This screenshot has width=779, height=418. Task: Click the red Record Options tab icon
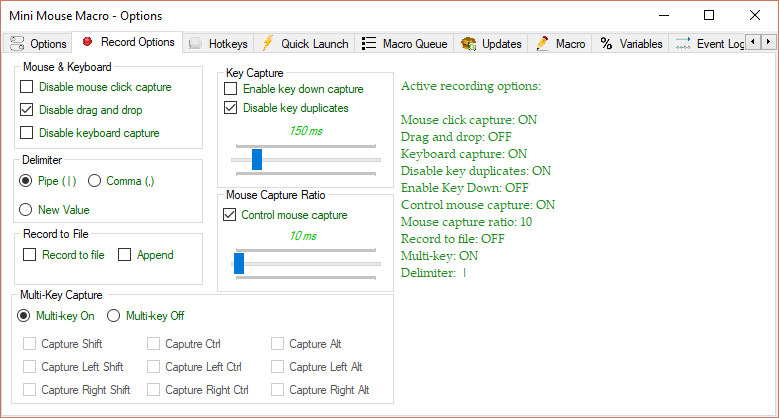click(87, 41)
